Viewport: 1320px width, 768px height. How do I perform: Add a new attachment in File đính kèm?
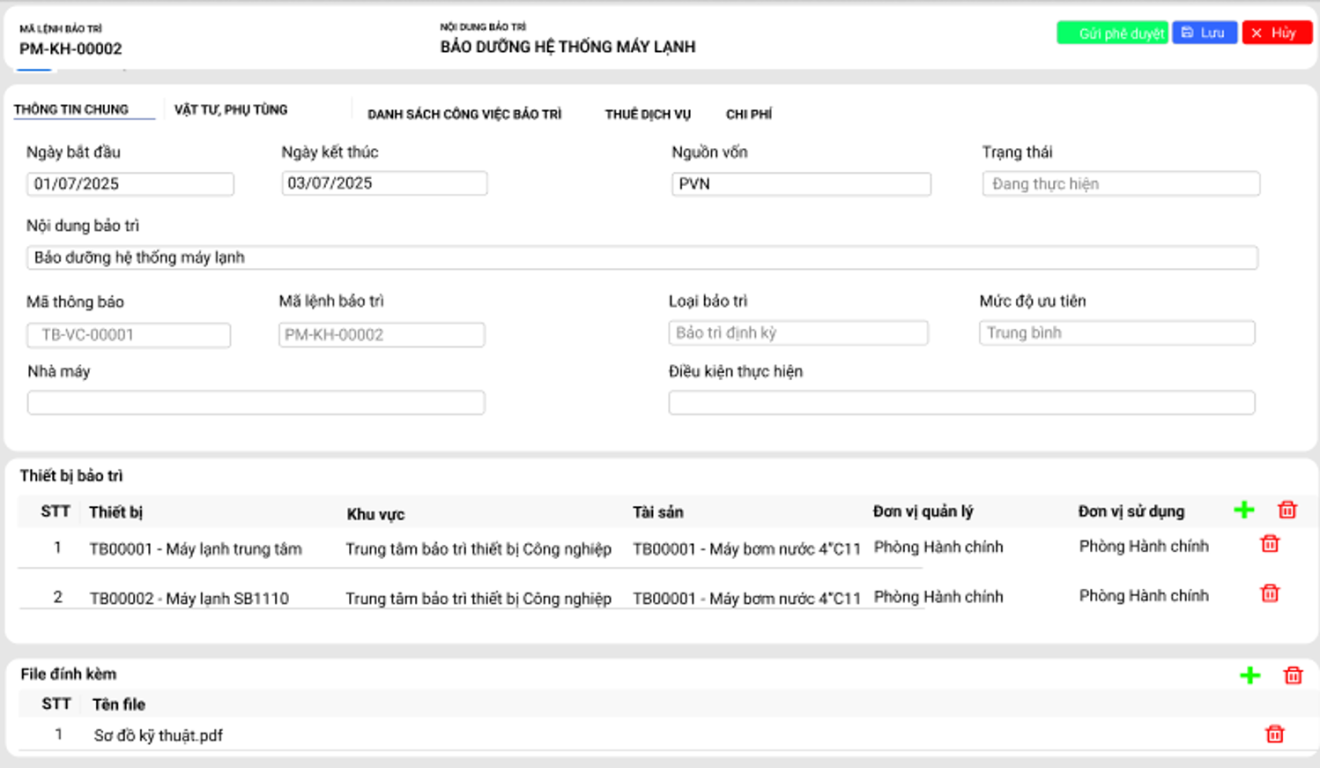pos(1249,675)
